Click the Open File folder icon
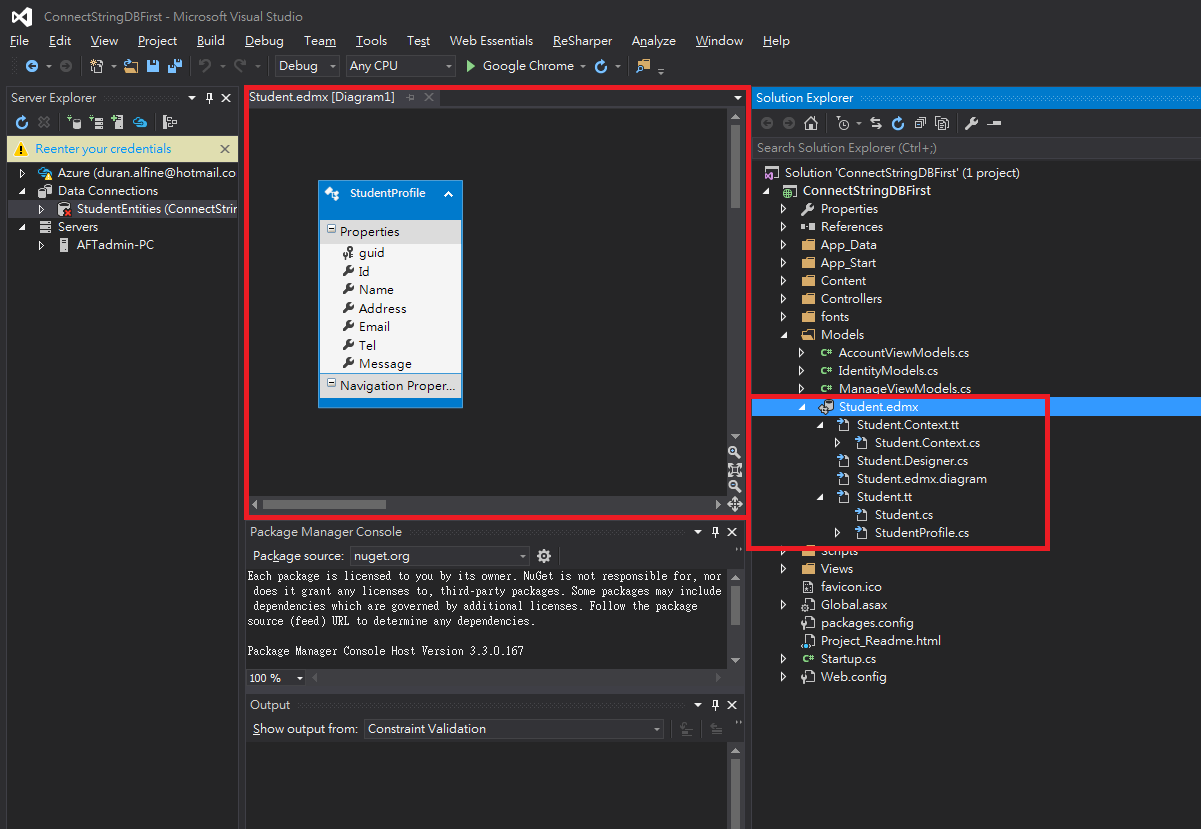Viewport: 1201px width, 829px height. [x=131, y=66]
